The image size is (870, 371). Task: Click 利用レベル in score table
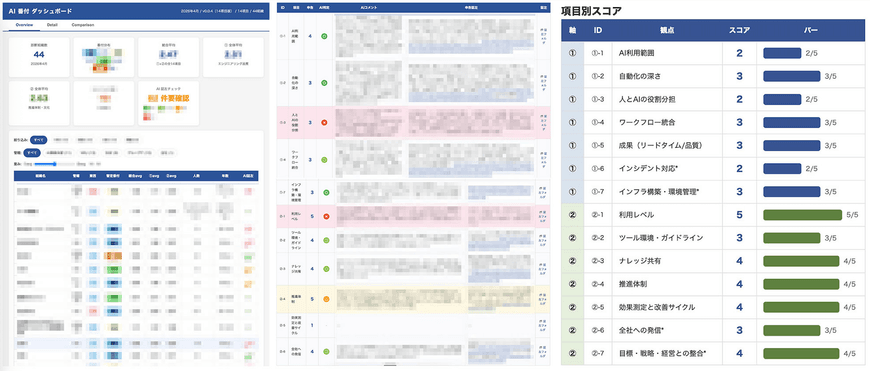click(636, 215)
